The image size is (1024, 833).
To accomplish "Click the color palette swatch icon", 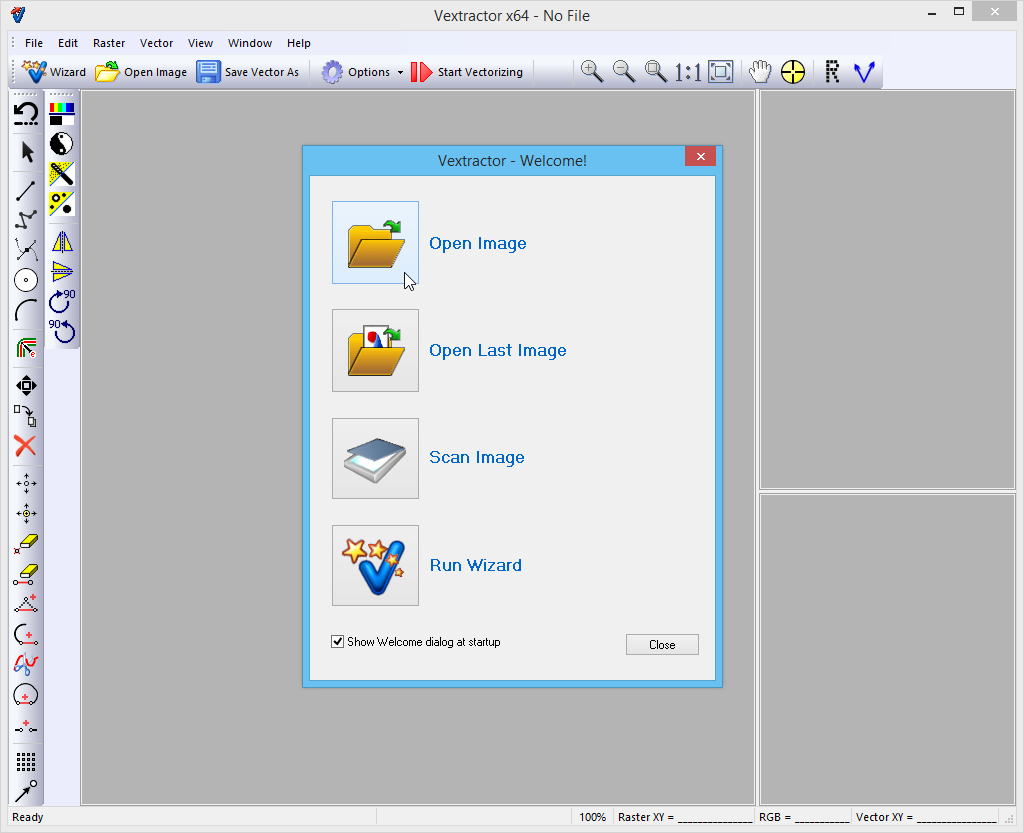I will [x=62, y=113].
